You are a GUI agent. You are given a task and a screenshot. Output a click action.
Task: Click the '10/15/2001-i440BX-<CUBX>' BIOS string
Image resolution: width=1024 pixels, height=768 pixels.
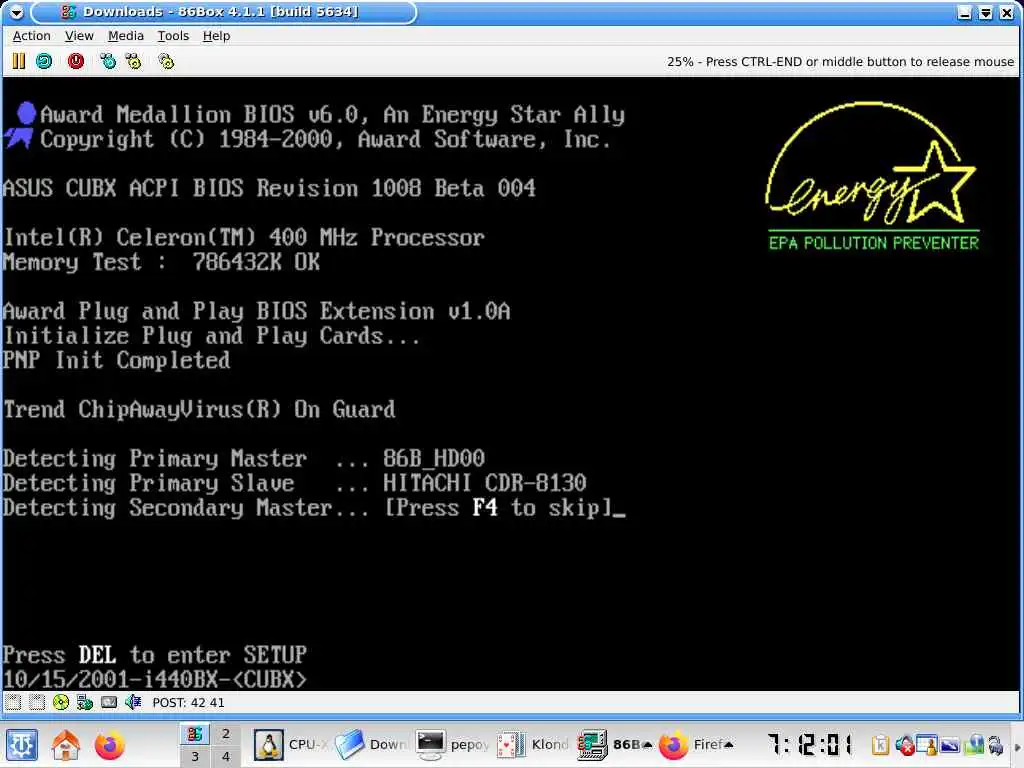[154, 679]
